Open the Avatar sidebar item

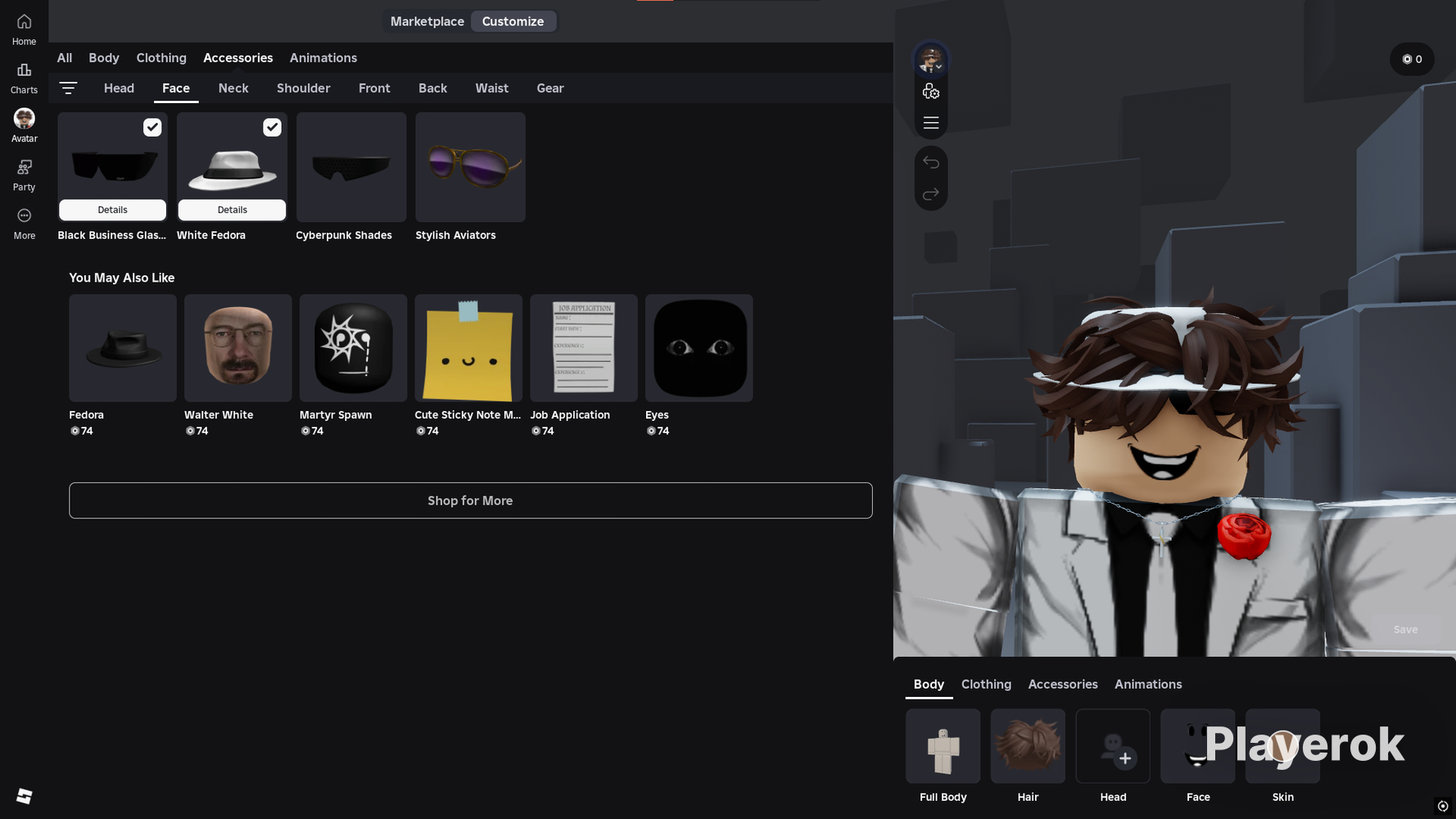(x=24, y=126)
